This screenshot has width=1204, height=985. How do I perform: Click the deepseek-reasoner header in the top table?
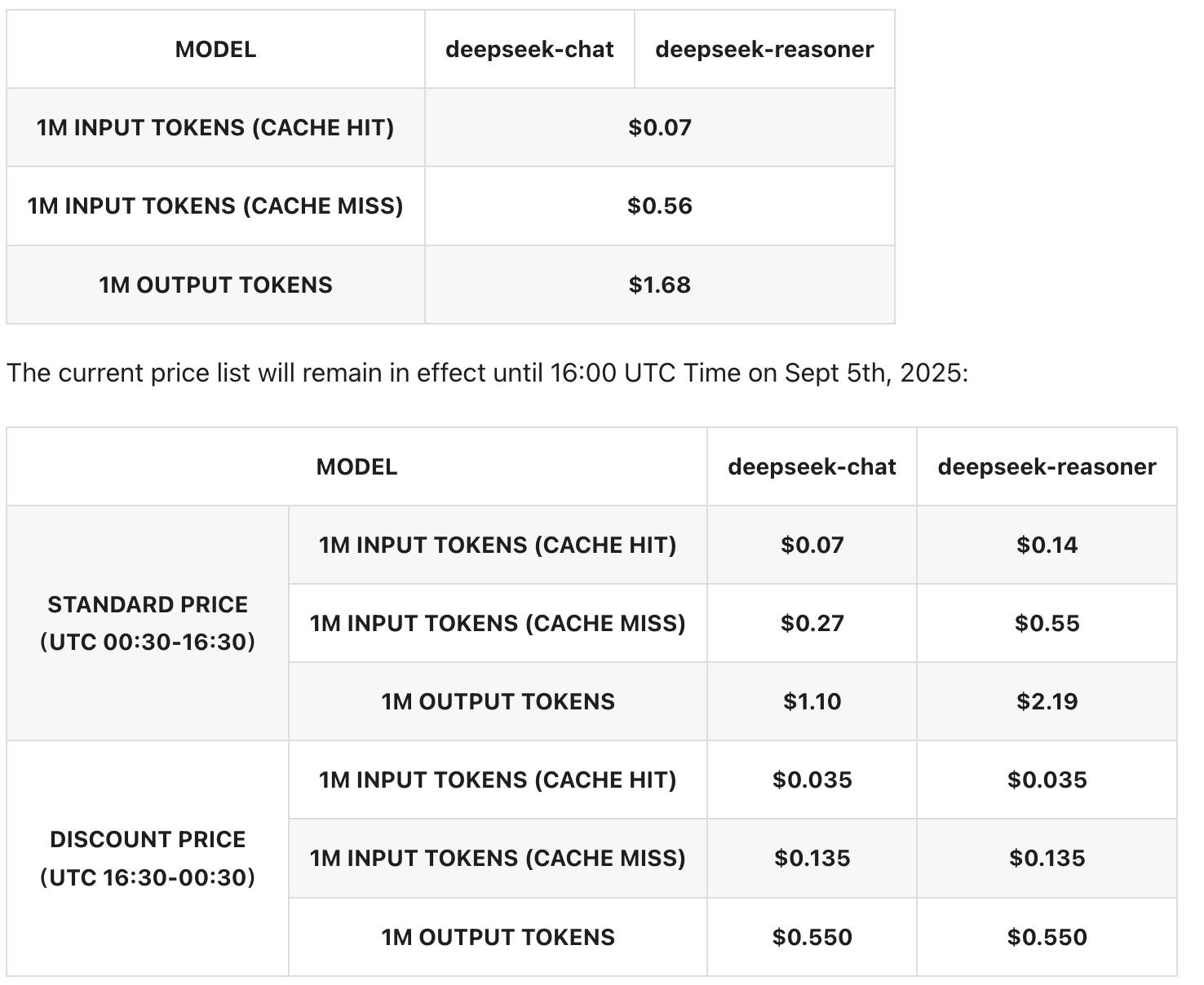(764, 50)
